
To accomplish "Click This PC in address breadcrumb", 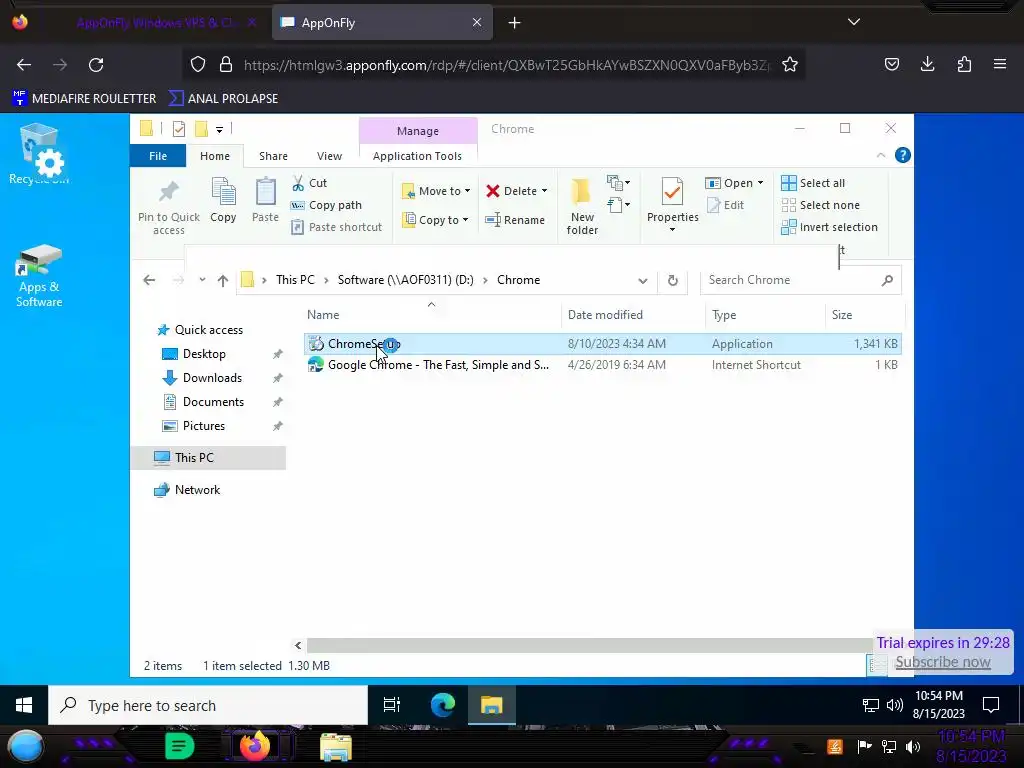I will click(x=295, y=280).
